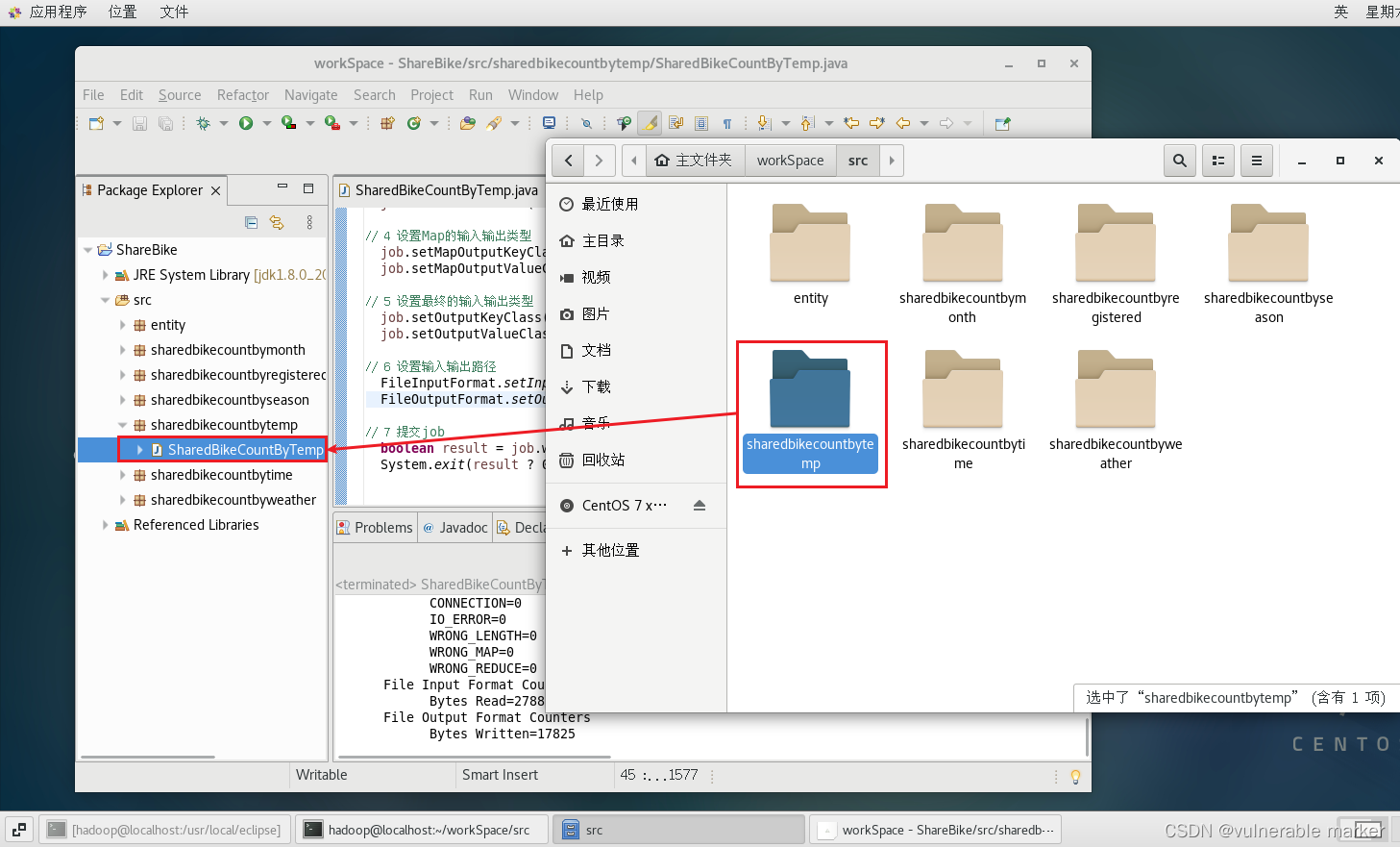
Task: Open 其他位置 in file manager sidebar
Action: [x=610, y=551]
